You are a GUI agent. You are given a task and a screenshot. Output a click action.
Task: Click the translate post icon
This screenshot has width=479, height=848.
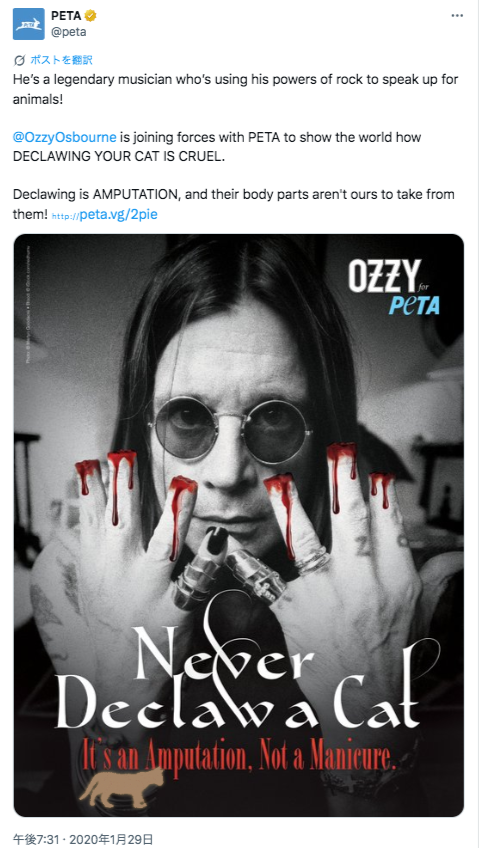point(19,60)
